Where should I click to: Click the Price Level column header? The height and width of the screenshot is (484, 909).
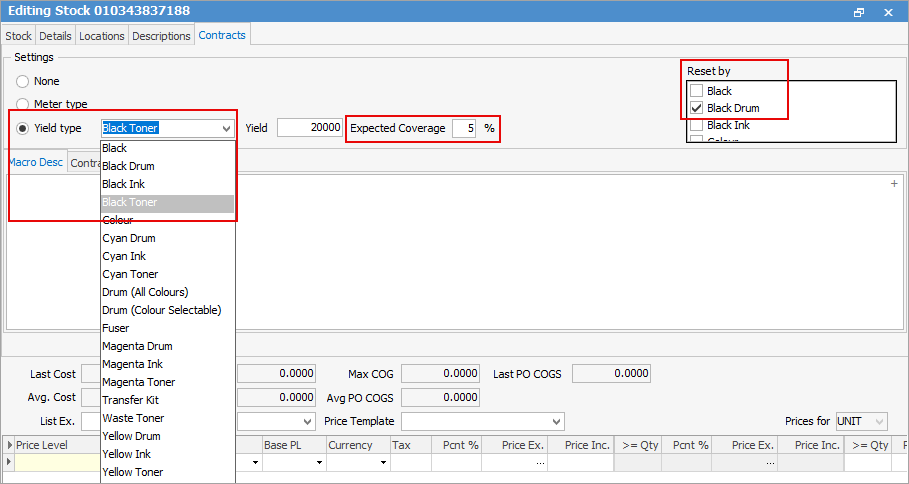(x=57, y=445)
